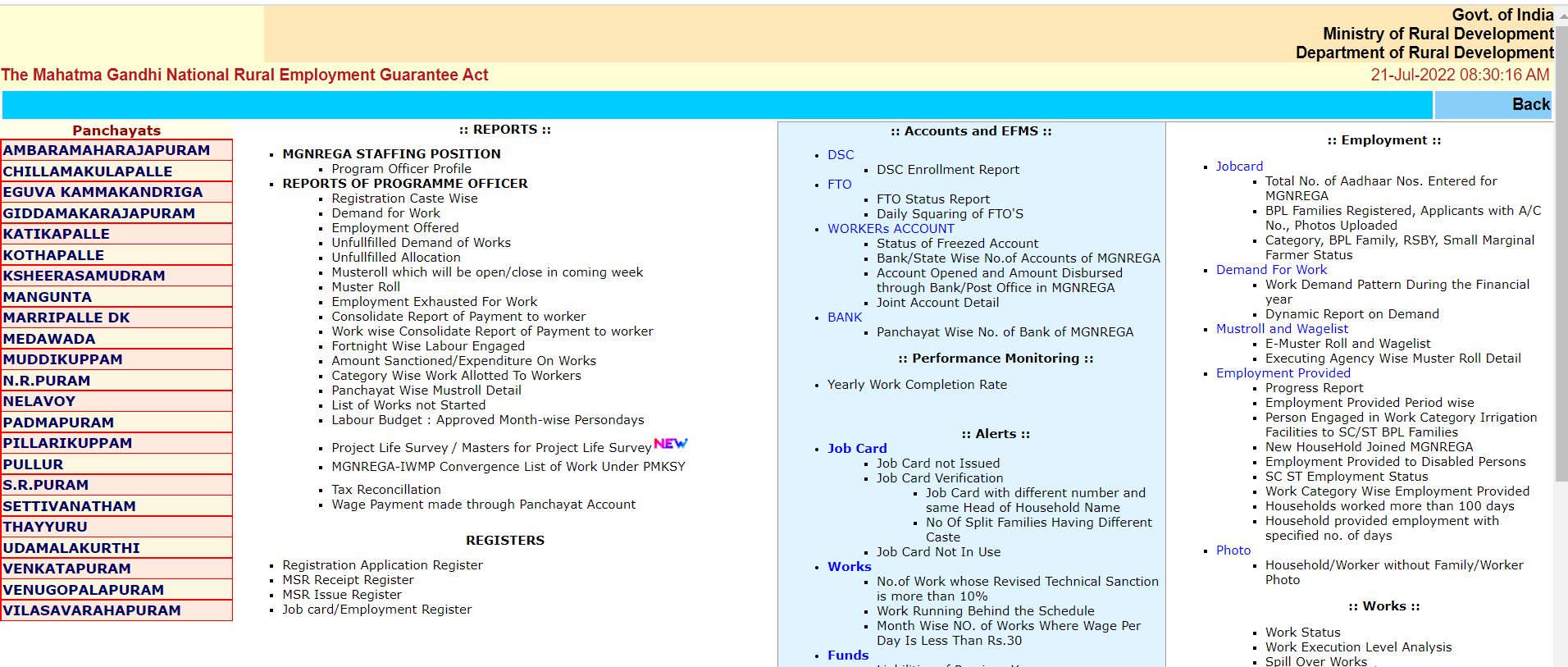Image resolution: width=1568 pixels, height=667 pixels.
Task: Open E-Muster Roll and Wagelist
Action: 1347,344
